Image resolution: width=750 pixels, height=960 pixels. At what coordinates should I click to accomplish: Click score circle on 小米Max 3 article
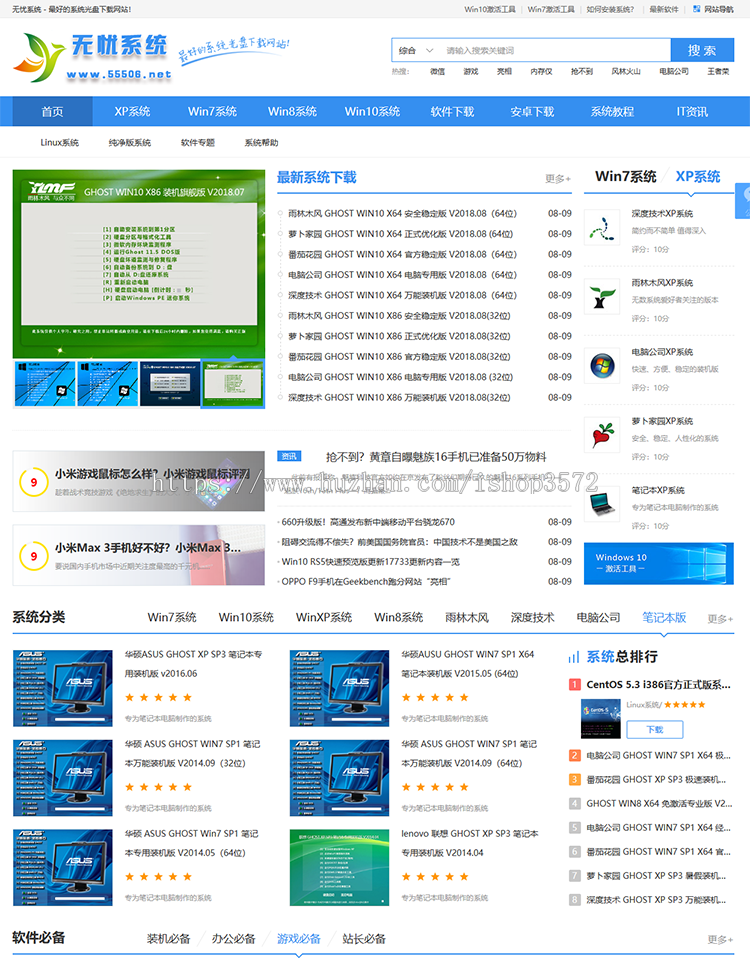[34, 556]
